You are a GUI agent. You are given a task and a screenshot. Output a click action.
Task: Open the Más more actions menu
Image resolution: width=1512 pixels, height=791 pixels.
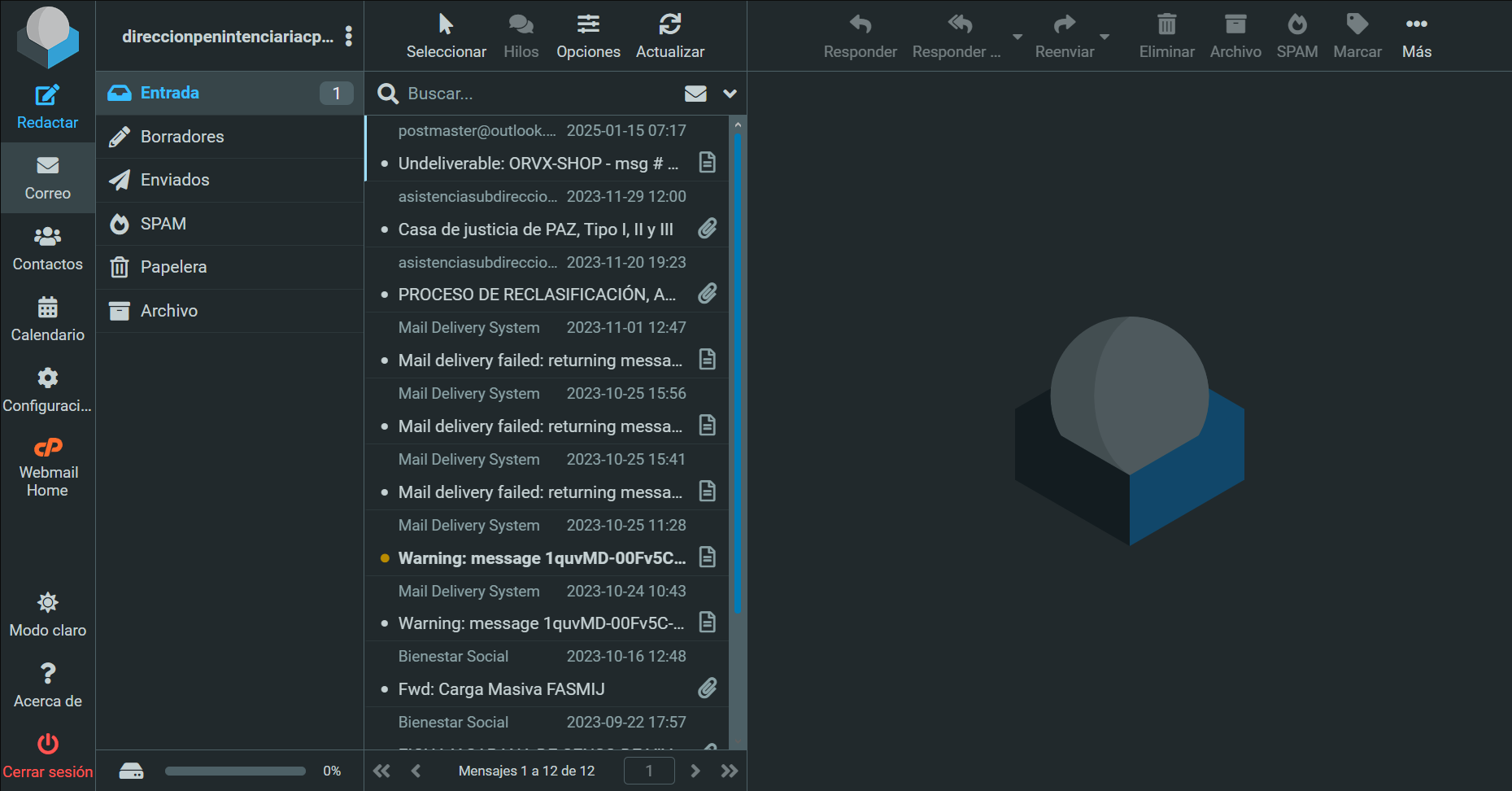(1416, 37)
